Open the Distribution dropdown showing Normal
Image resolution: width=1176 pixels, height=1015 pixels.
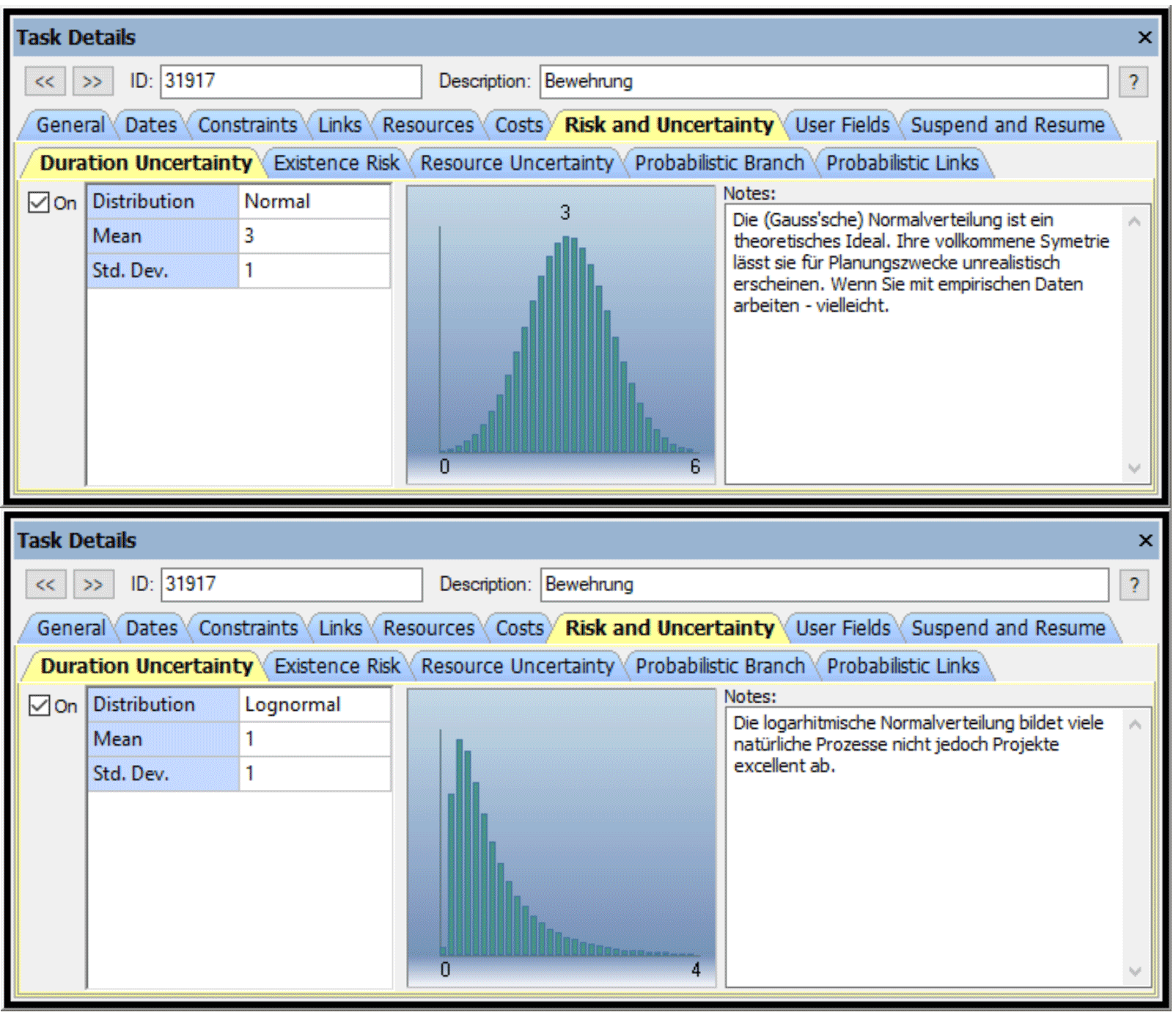click(313, 202)
